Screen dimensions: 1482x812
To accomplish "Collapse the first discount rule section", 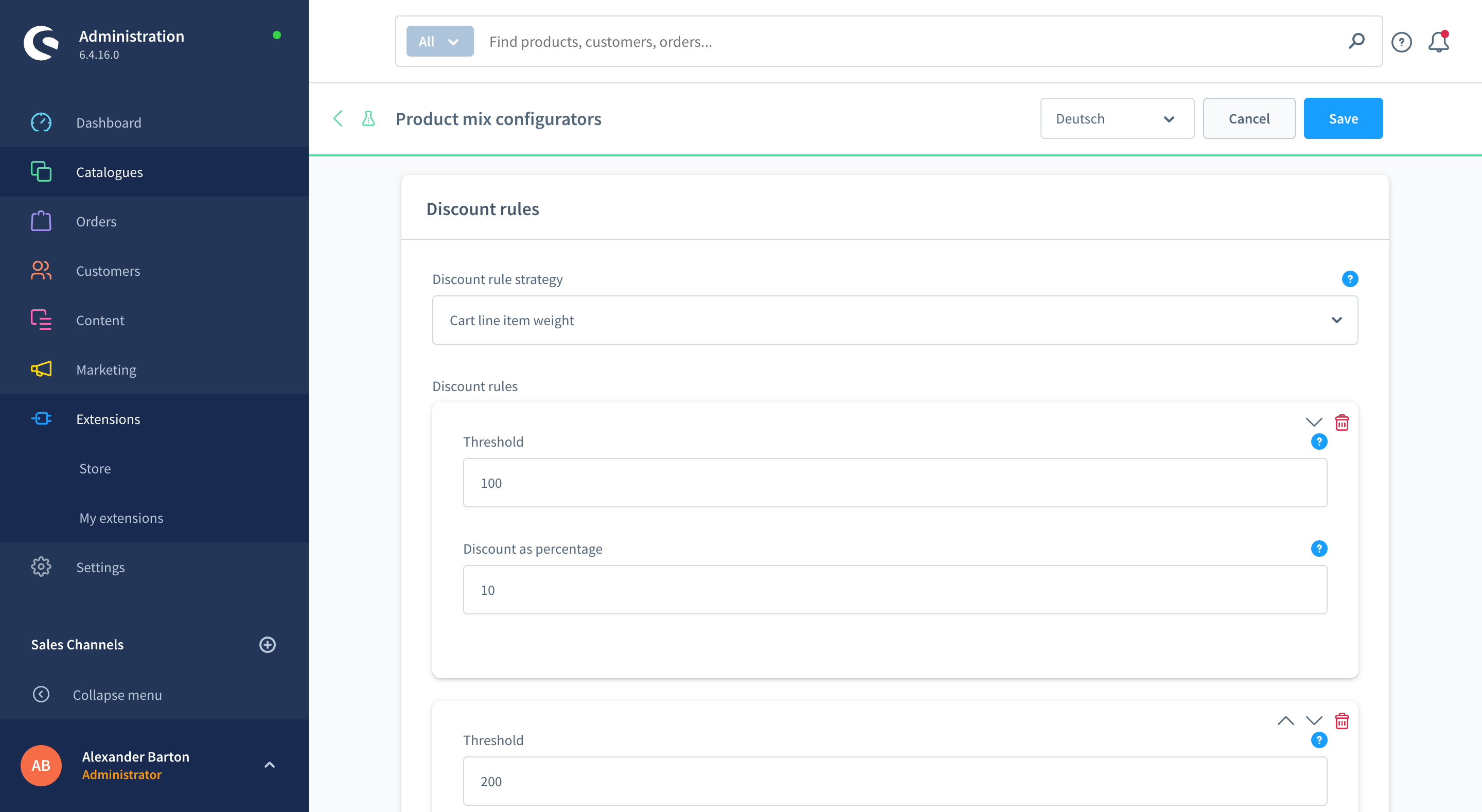I will click(x=1314, y=422).
